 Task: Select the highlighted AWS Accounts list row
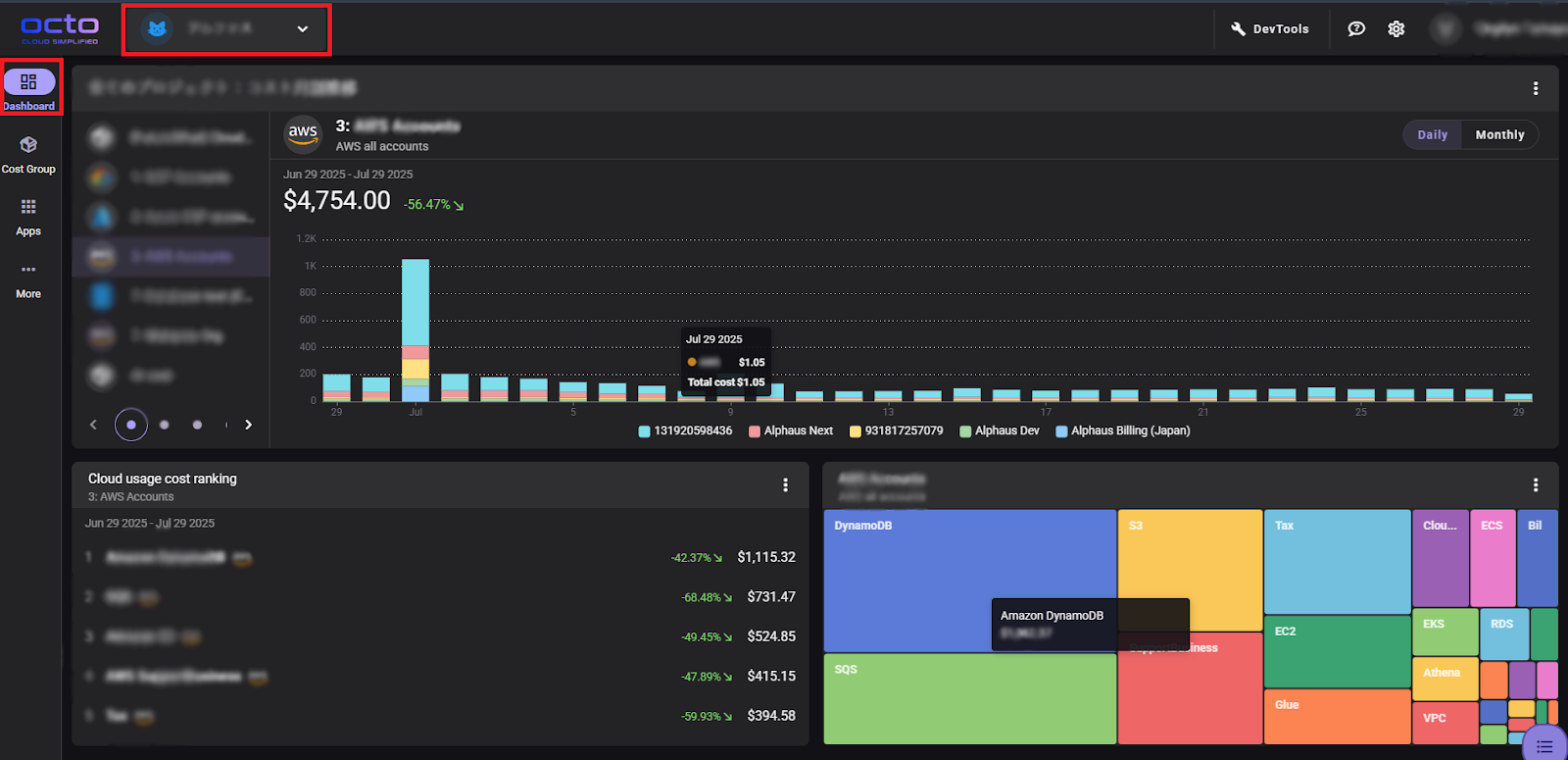coord(171,257)
